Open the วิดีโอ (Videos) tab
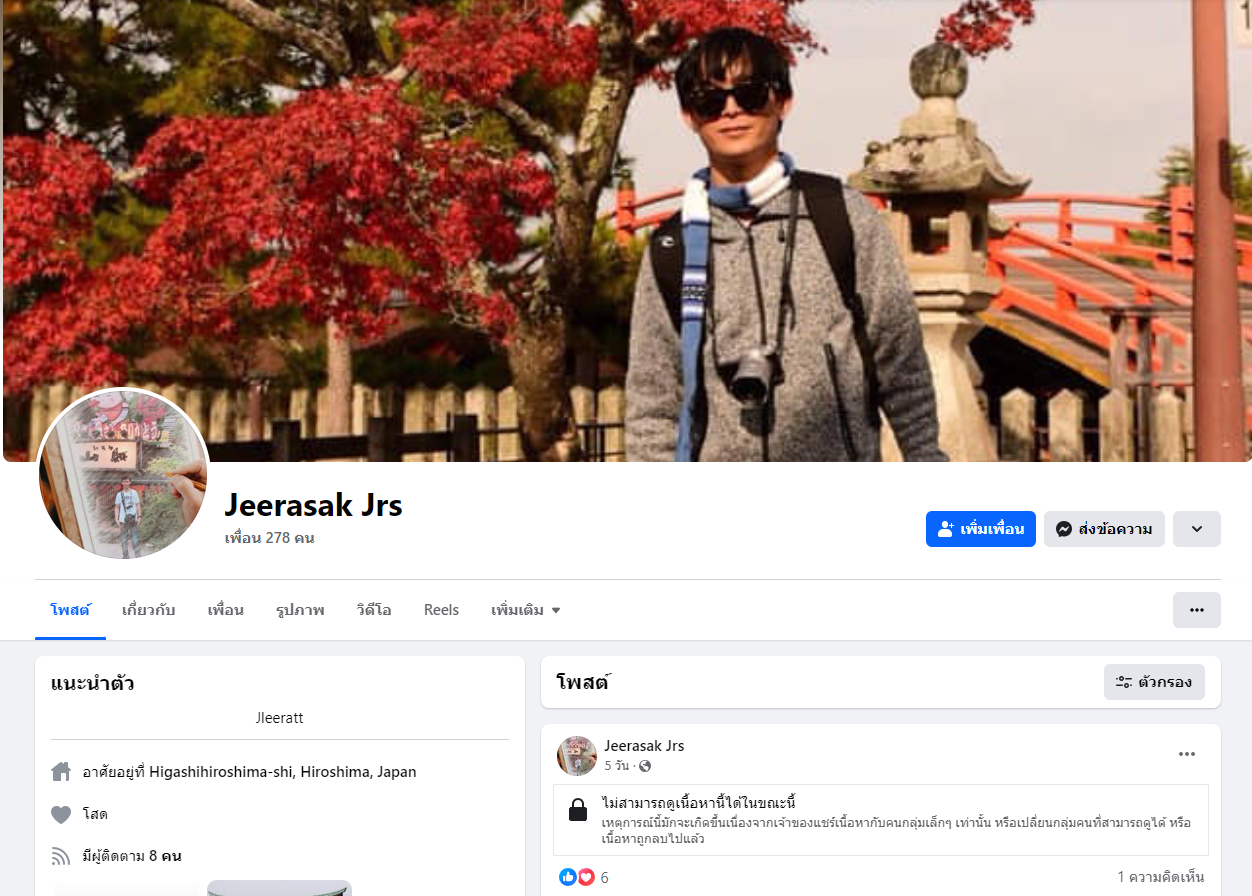Image resolution: width=1252 pixels, height=896 pixels. [374, 610]
